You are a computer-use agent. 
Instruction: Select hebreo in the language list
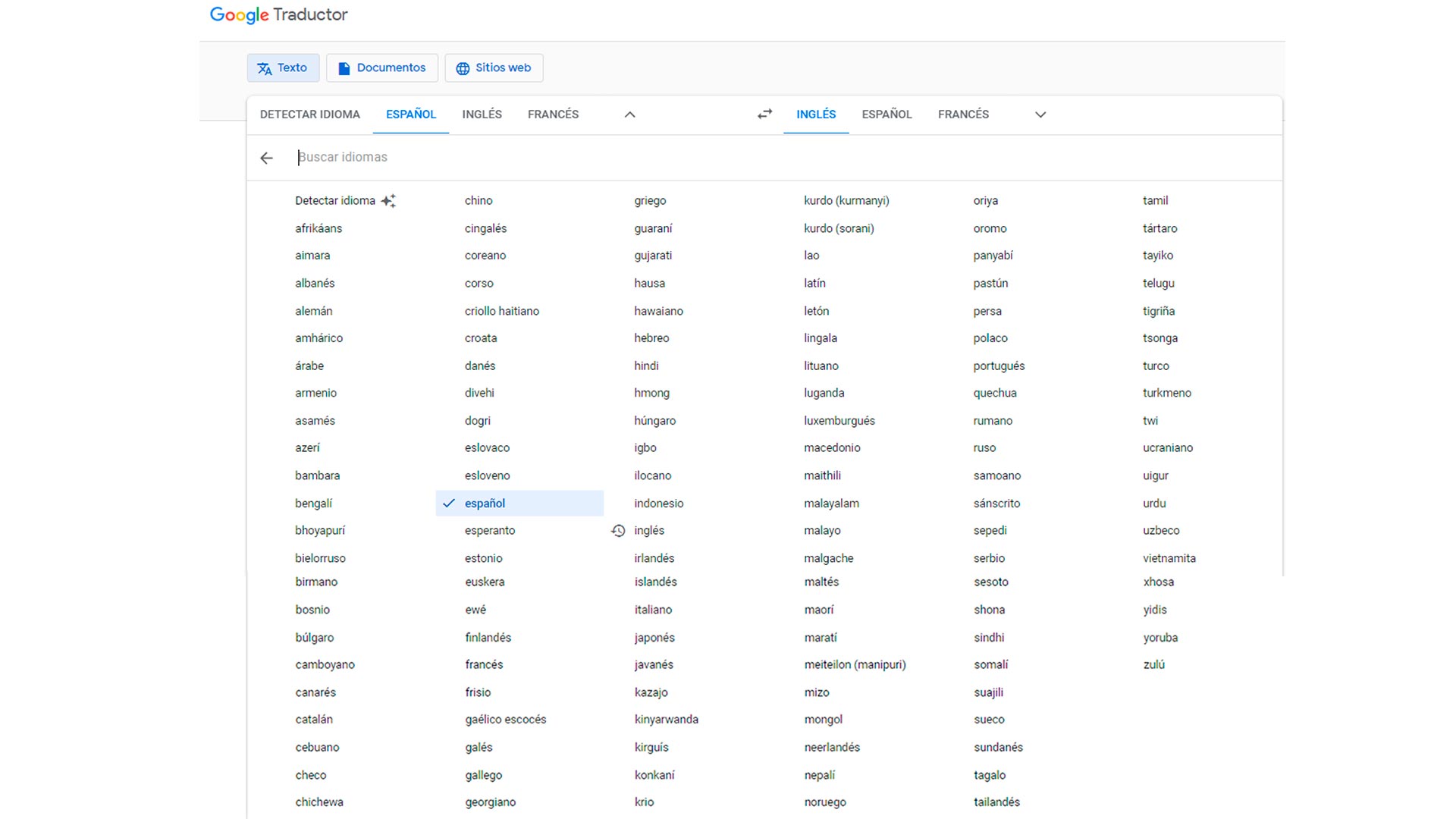651,338
